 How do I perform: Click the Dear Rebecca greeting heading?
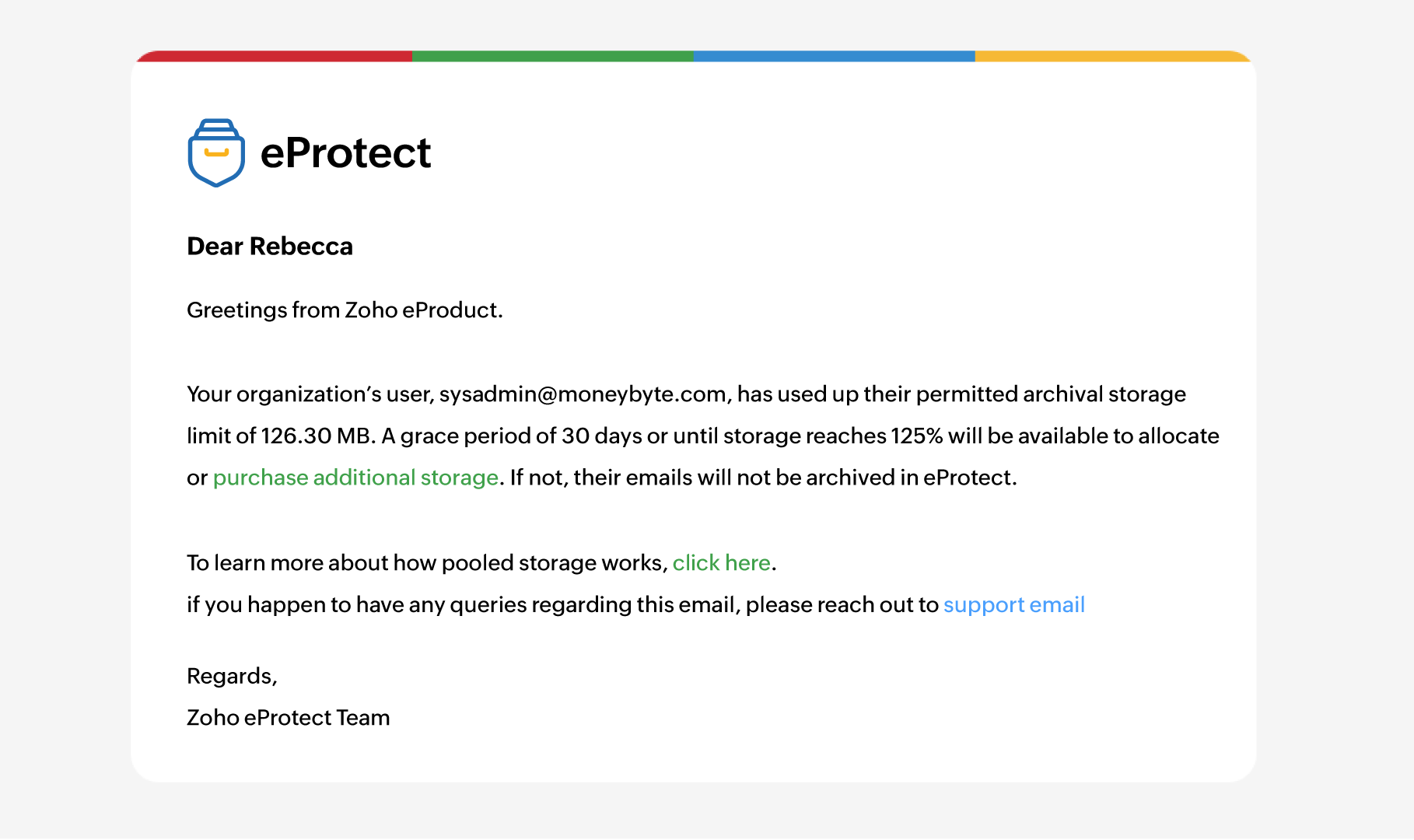pos(270,247)
